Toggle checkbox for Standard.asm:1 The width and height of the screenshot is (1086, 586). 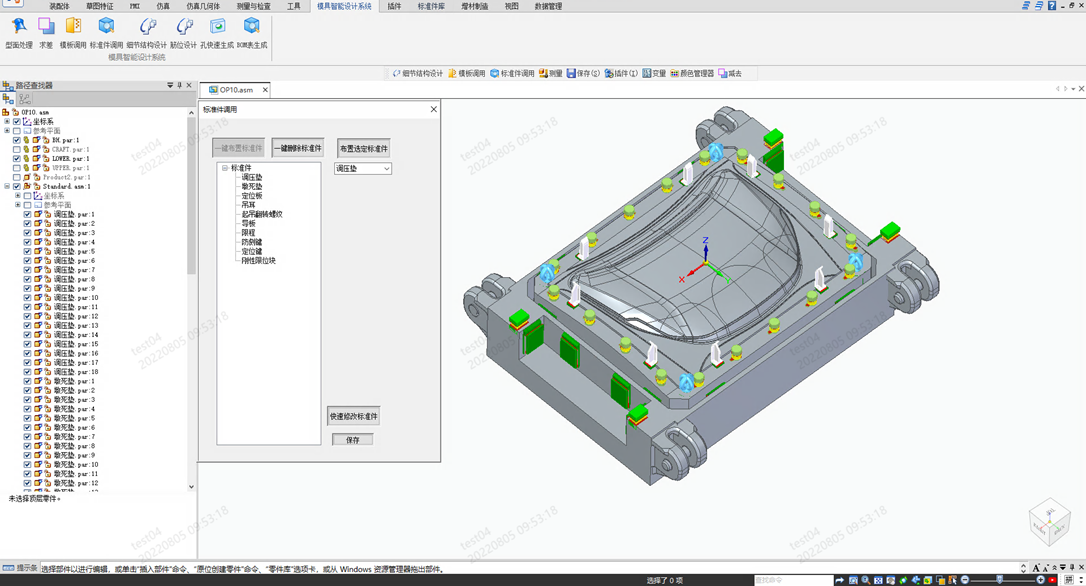tap(17, 186)
